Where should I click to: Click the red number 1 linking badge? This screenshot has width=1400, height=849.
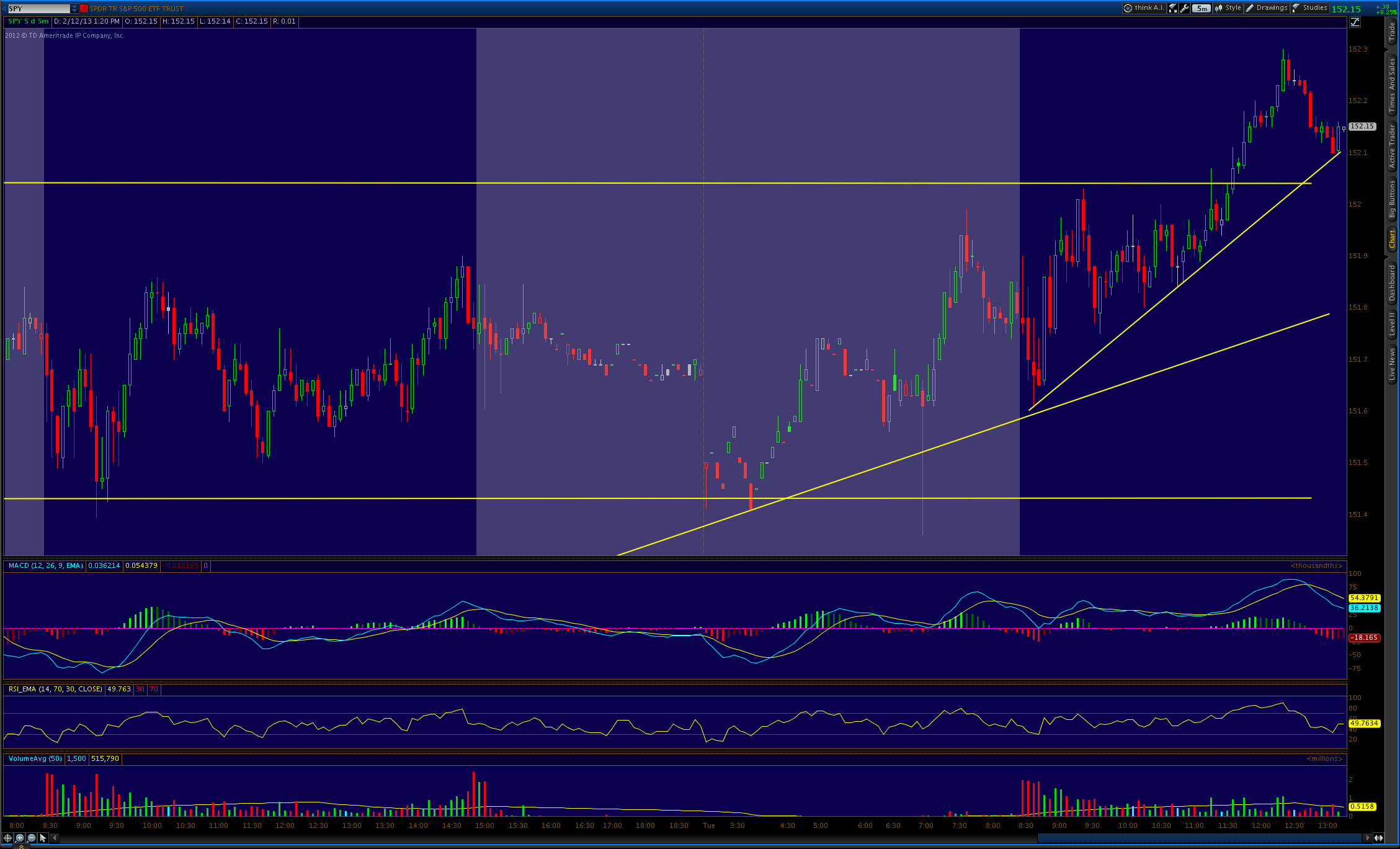coord(84,9)
